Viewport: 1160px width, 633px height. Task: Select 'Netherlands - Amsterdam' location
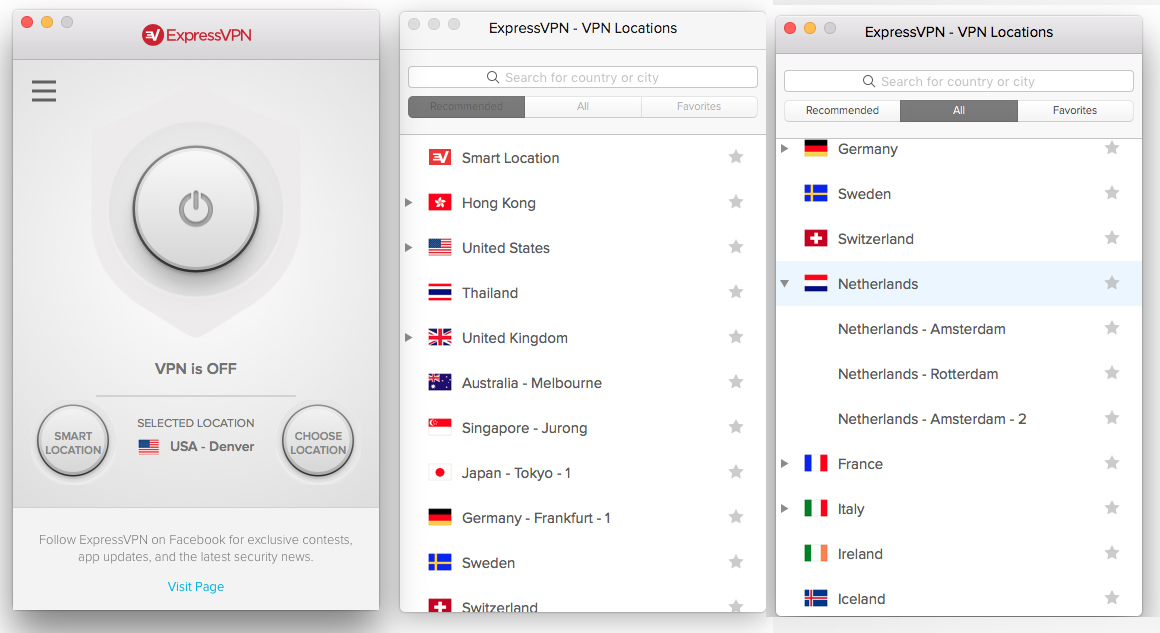click(x=921, y=329)
